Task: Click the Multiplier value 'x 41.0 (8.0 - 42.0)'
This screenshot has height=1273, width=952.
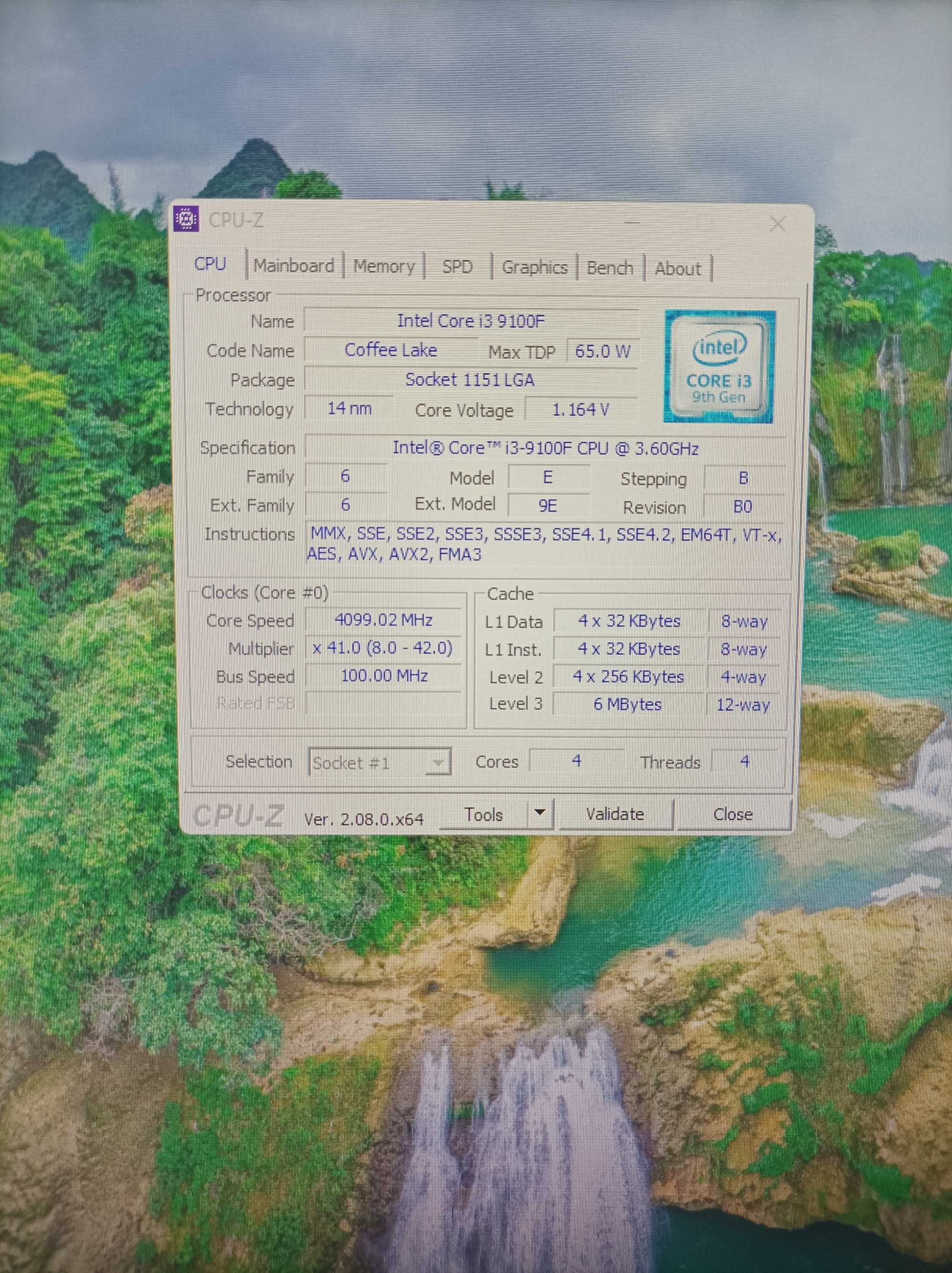Action: click(383, 648)
